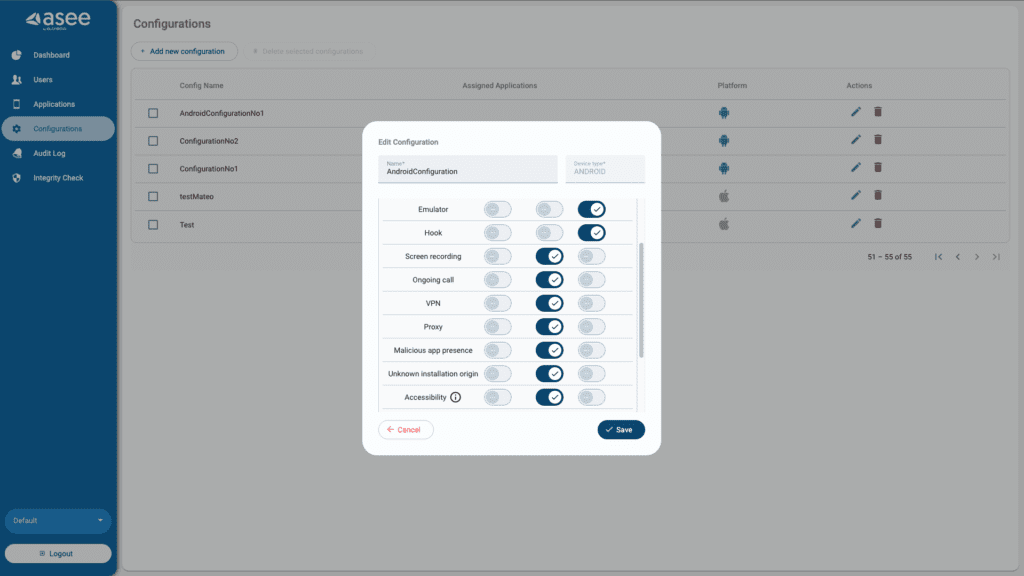Viewport: 1024px width, 576px height.
Task: Click edit pencil for AndroidConfigurationNo1
Action: [x=856, y=113]
